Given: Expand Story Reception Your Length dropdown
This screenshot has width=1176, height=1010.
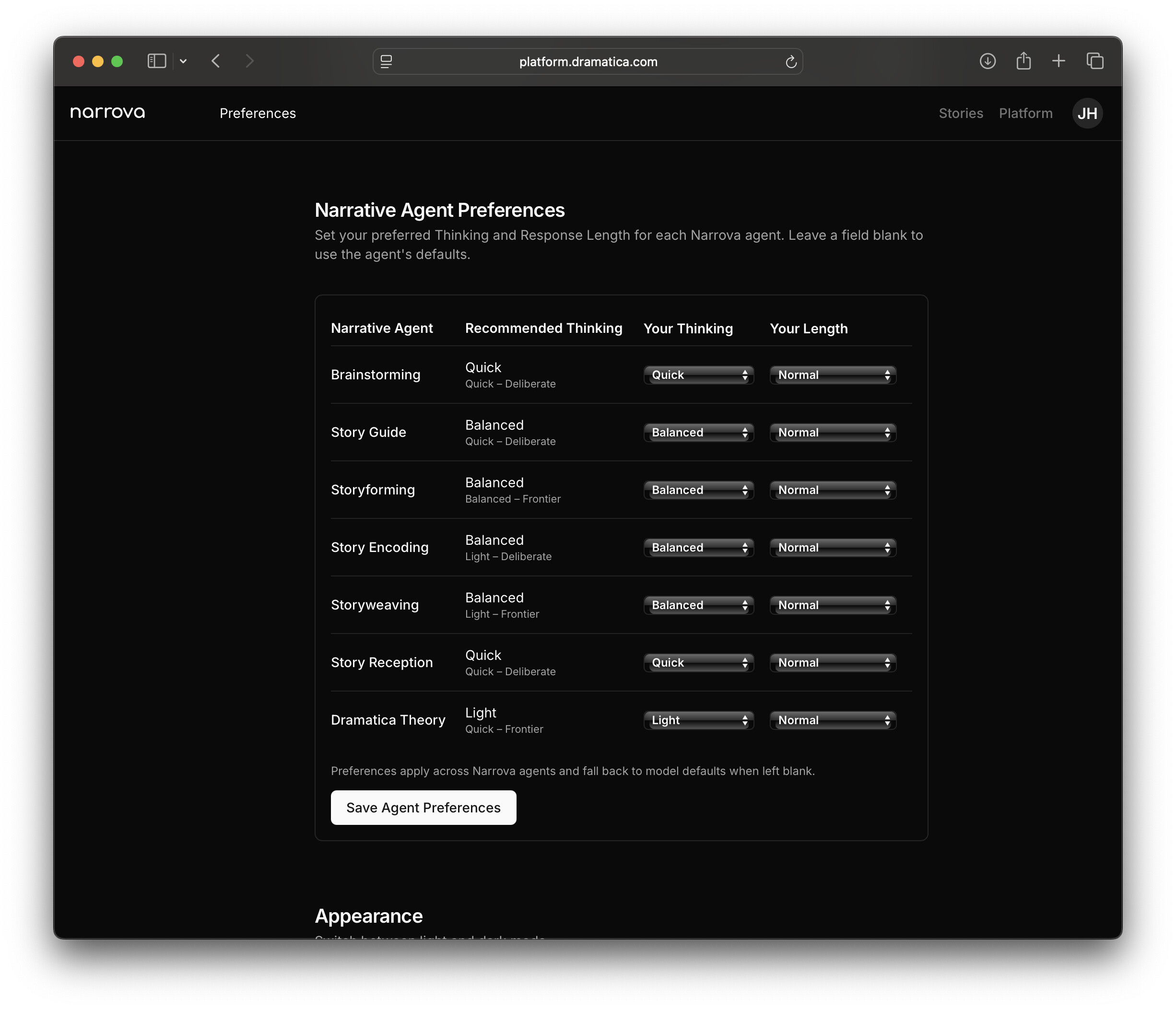Looking at the screenshot, I should tap(833, 663).
